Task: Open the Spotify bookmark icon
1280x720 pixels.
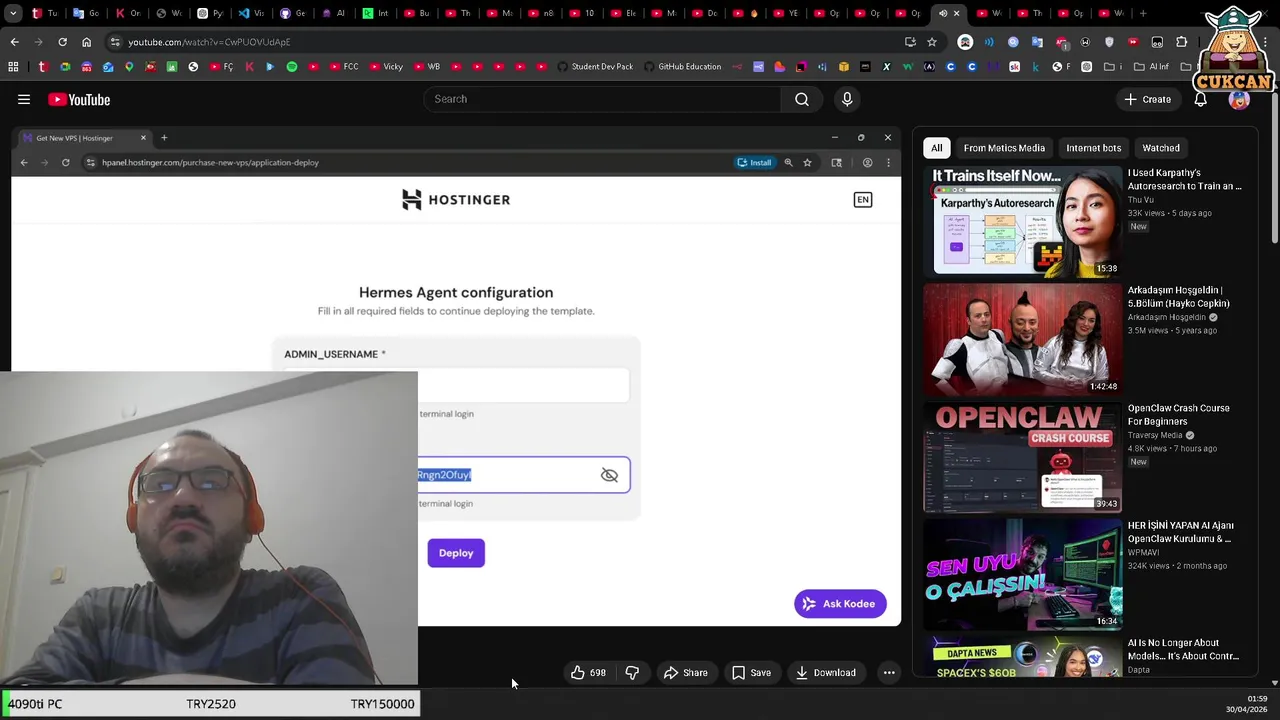Action: point(292,67)
